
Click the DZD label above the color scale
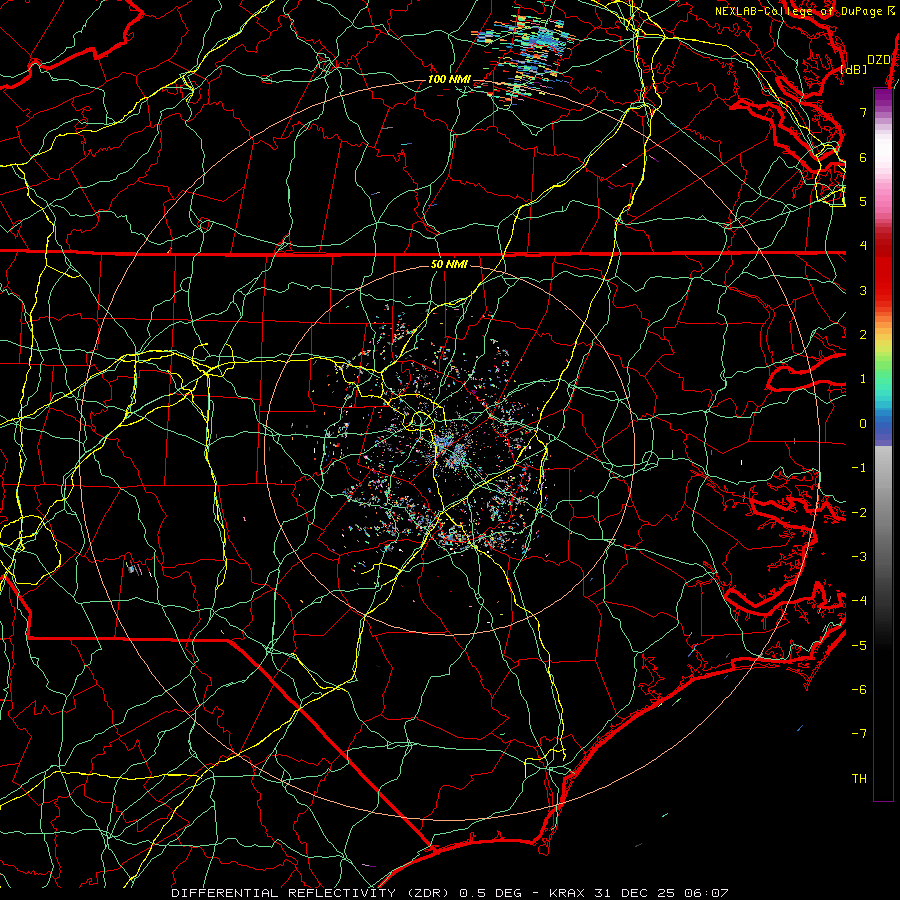pyautogui.click(x=878, y=60)
